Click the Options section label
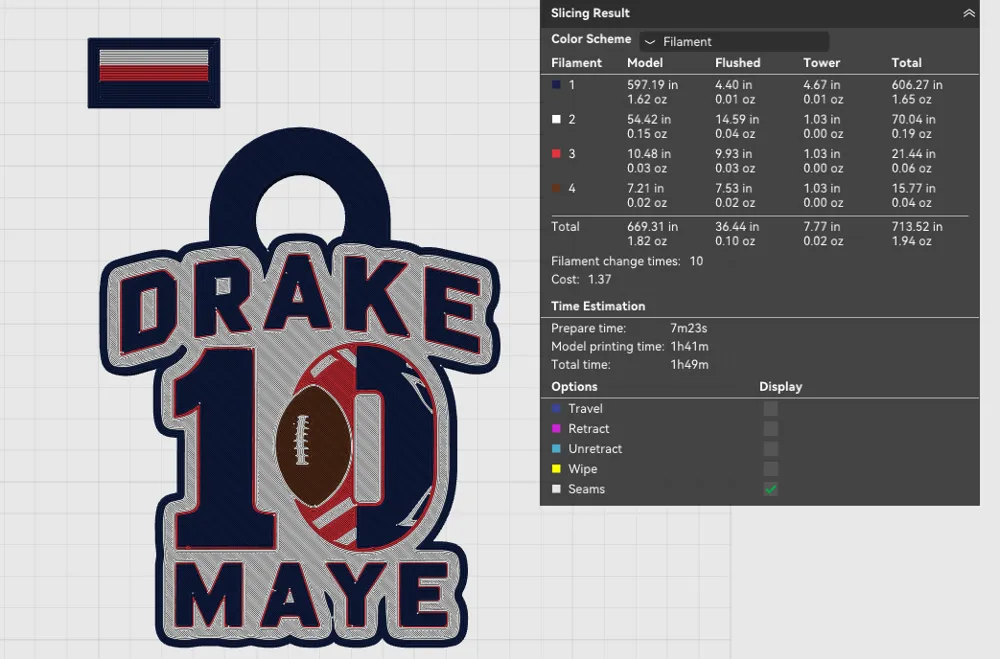The height and width of the screenshot is (659, 1000). pos(574,386)
